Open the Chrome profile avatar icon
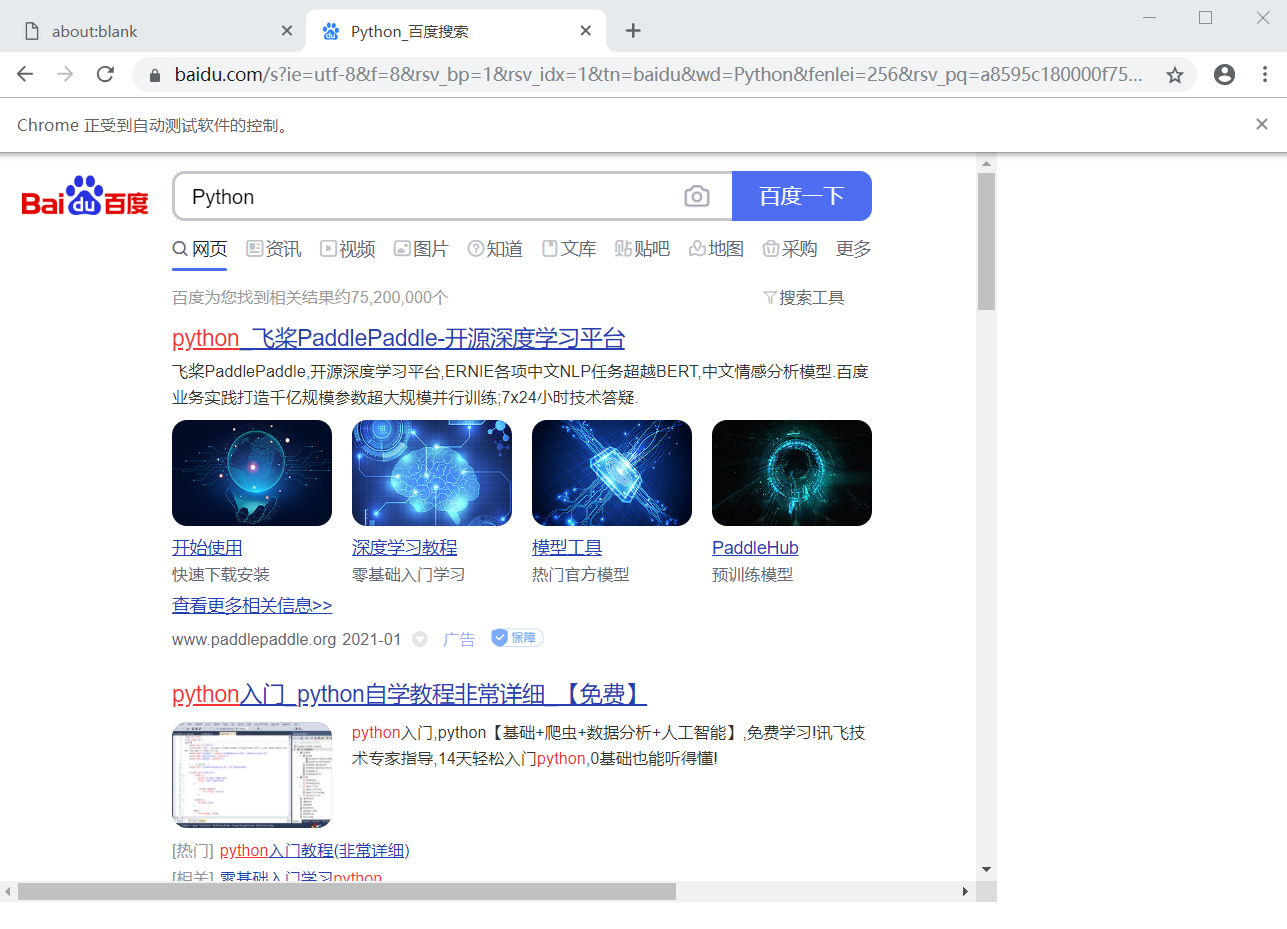 (1224, 74)
